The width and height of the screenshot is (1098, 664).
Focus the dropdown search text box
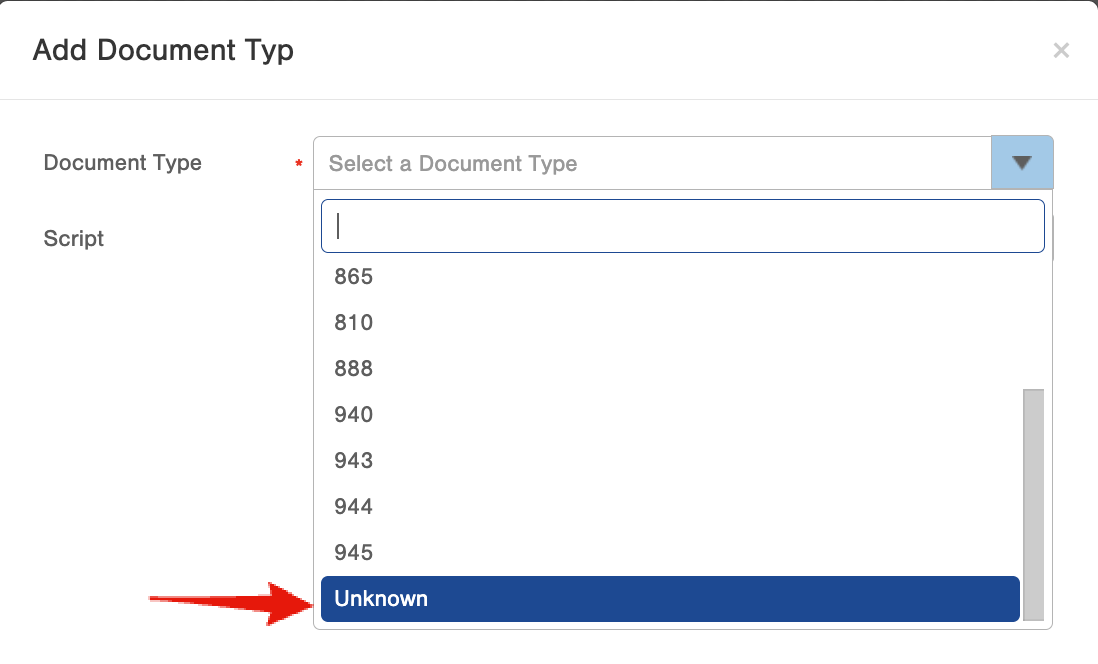[682, 226]
